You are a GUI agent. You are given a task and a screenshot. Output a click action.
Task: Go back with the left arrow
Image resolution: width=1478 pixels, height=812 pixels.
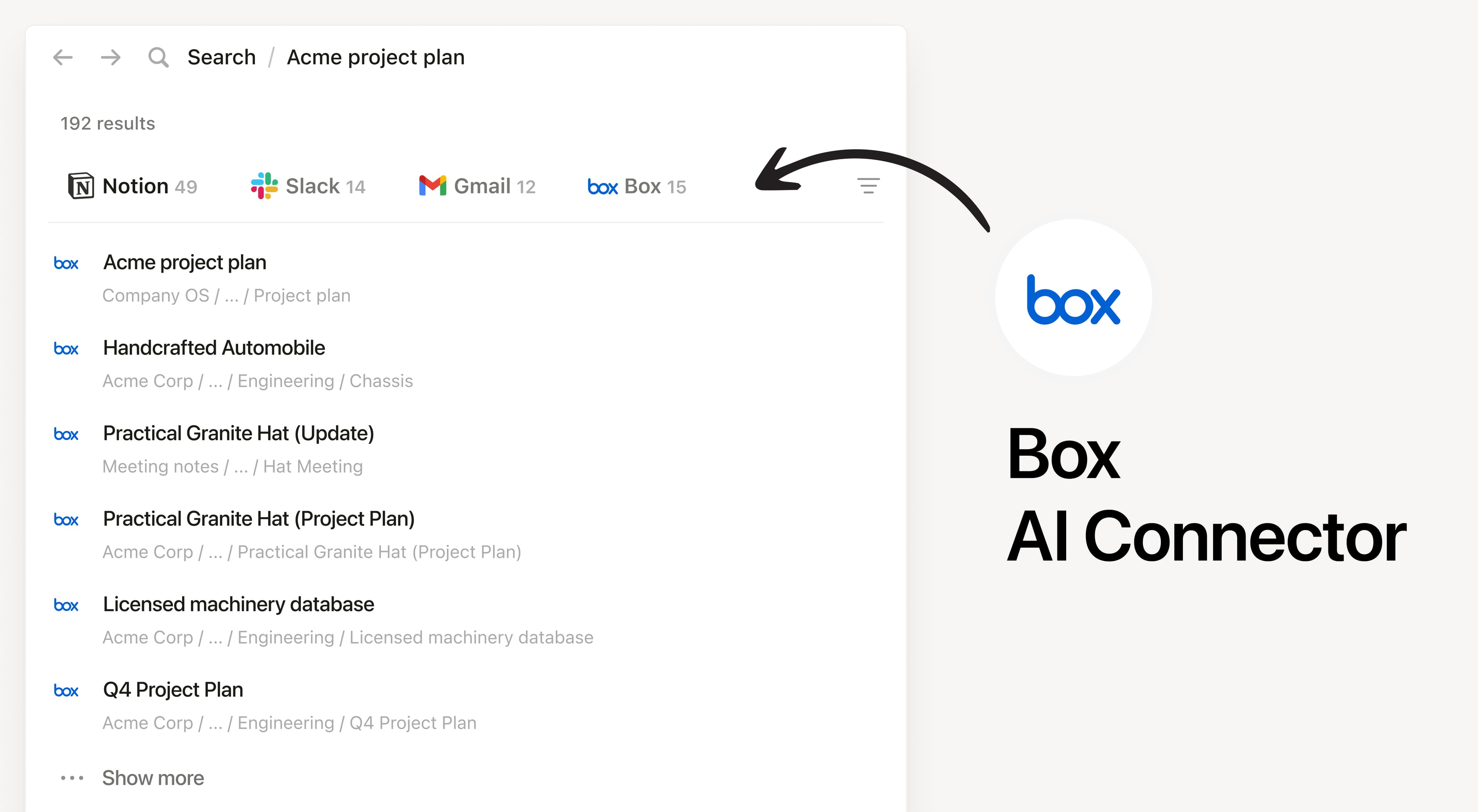click(63, 57)
